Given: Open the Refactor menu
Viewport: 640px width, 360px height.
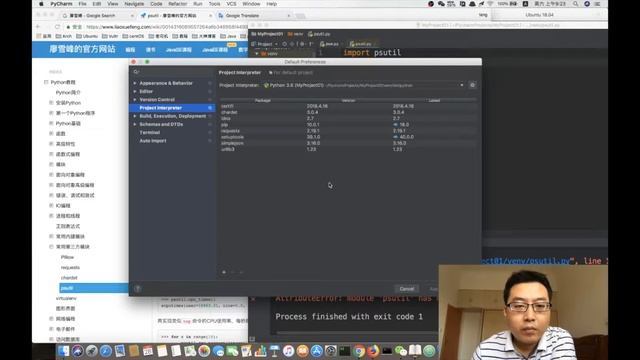Looking at the screenshot, I should pos(178,4).
